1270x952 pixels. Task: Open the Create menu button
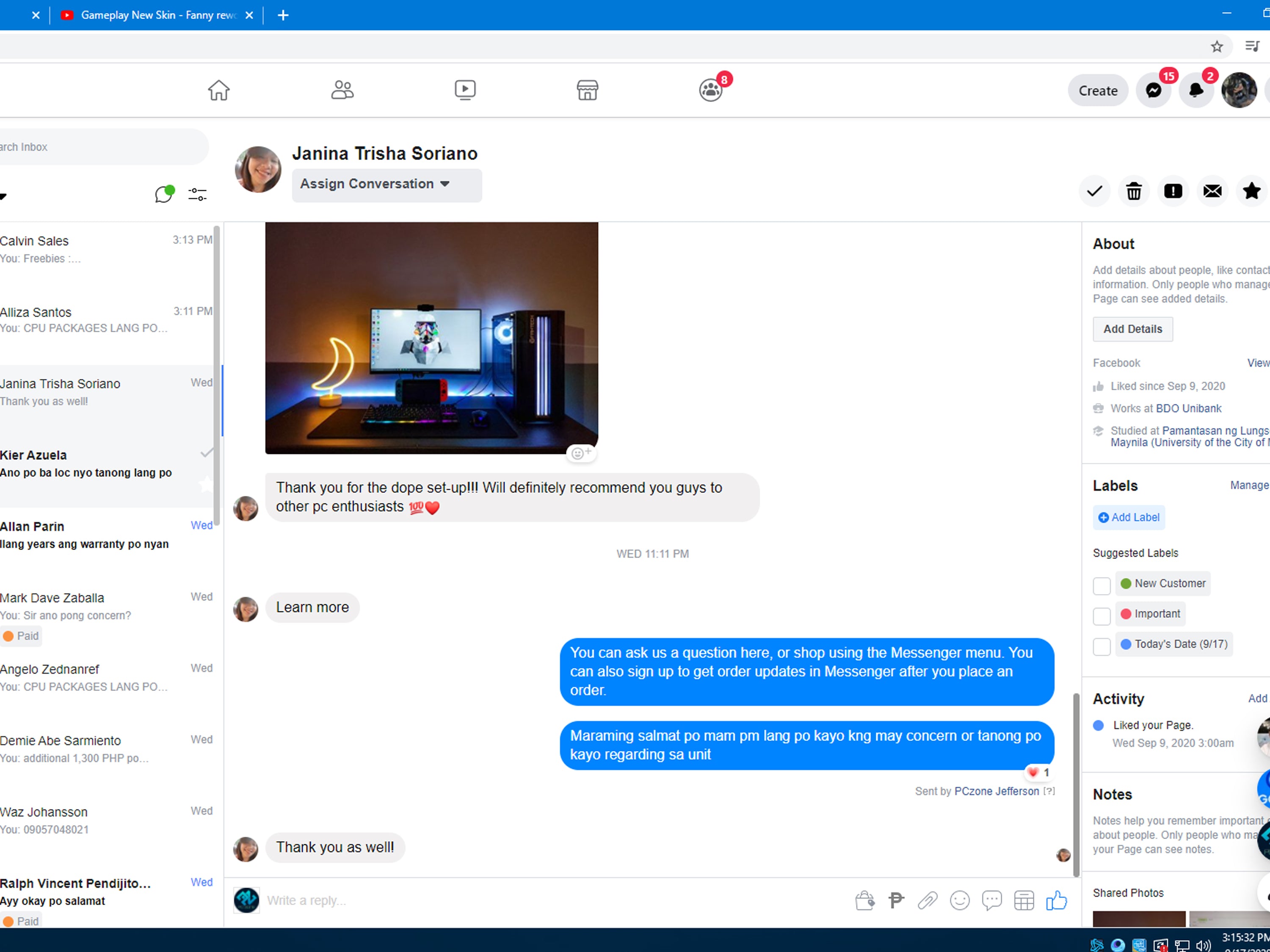click(x=1097, y=91)
